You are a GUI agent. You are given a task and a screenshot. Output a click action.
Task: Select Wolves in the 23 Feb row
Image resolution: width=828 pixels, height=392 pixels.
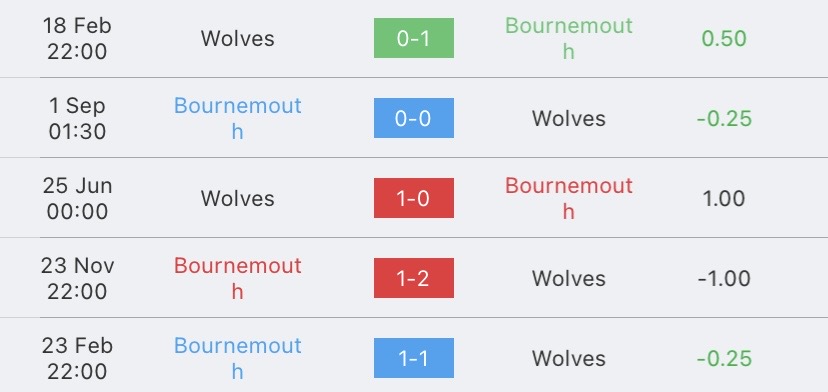tap(569, 359)
